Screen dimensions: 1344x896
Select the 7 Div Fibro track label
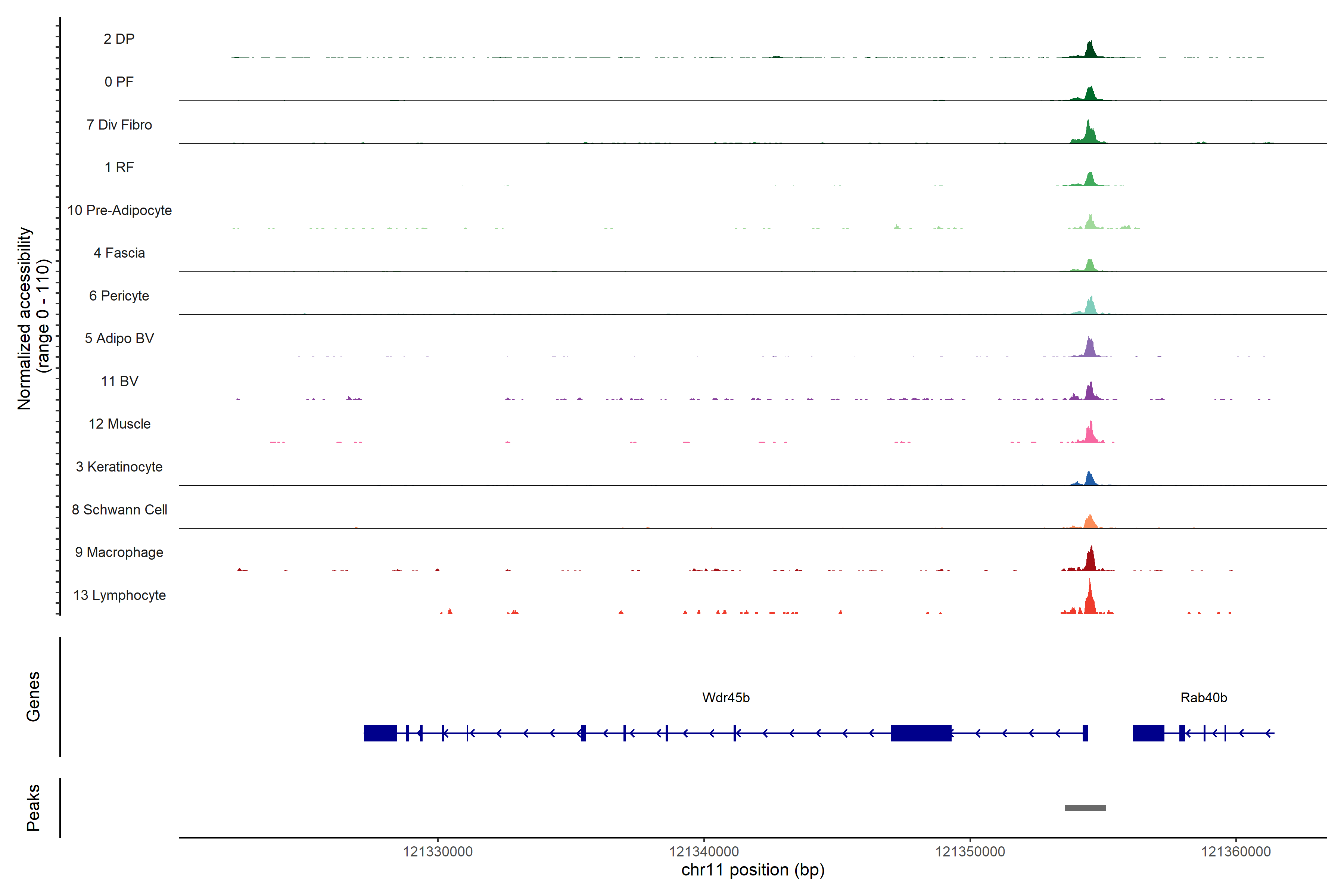coord(119,125)
